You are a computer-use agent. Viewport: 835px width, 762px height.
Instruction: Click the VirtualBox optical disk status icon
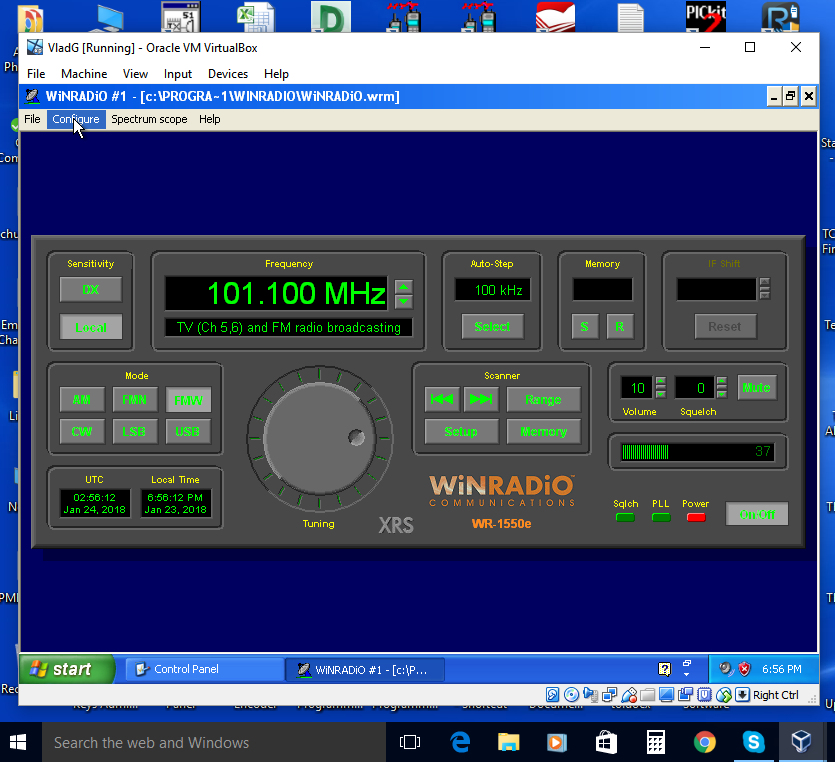pos(571,694)
